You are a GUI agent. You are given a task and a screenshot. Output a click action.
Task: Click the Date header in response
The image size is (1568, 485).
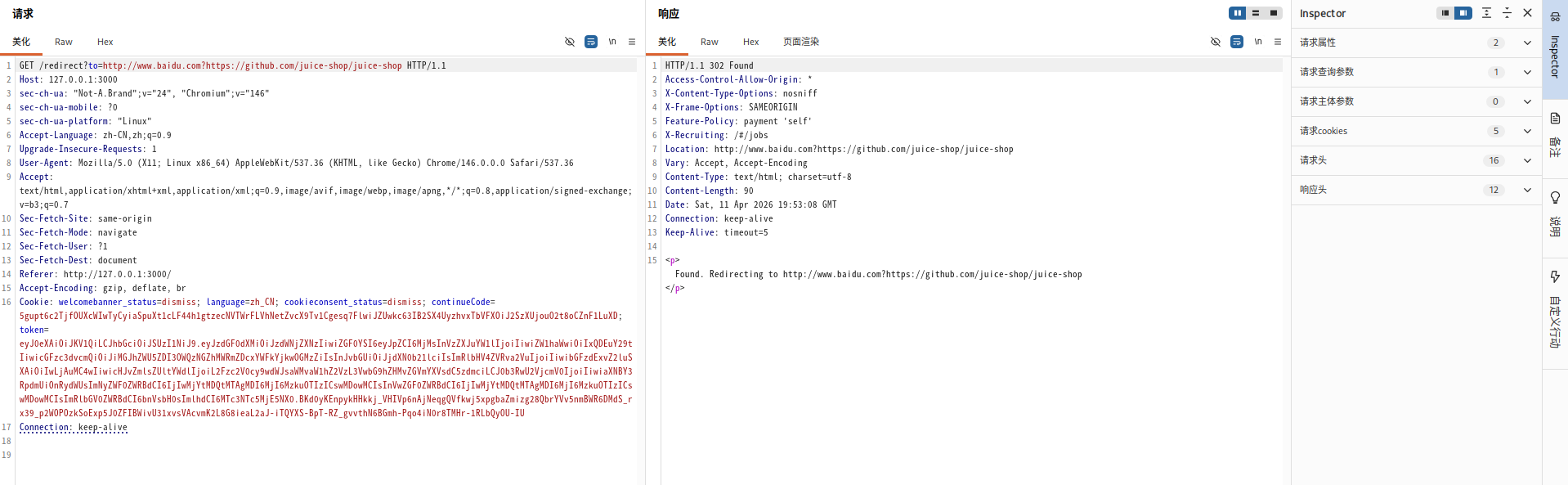(751, 204)
